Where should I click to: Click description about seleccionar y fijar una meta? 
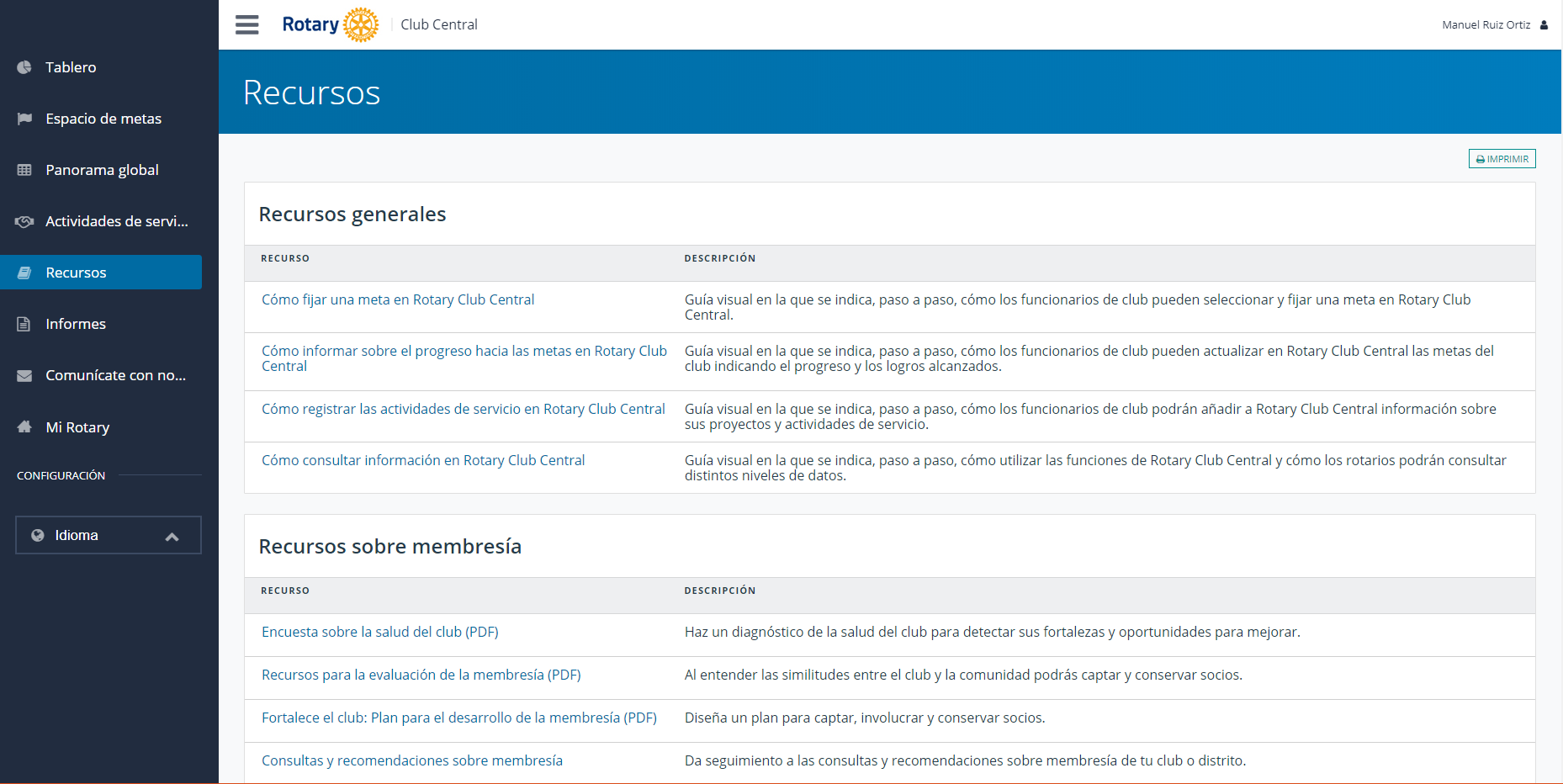(x=1078, y=307)
